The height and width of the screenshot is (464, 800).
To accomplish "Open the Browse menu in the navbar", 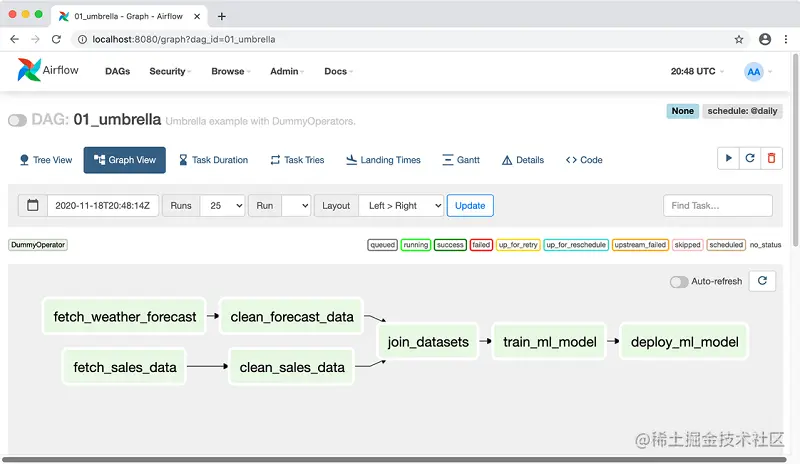I will 230,72.
